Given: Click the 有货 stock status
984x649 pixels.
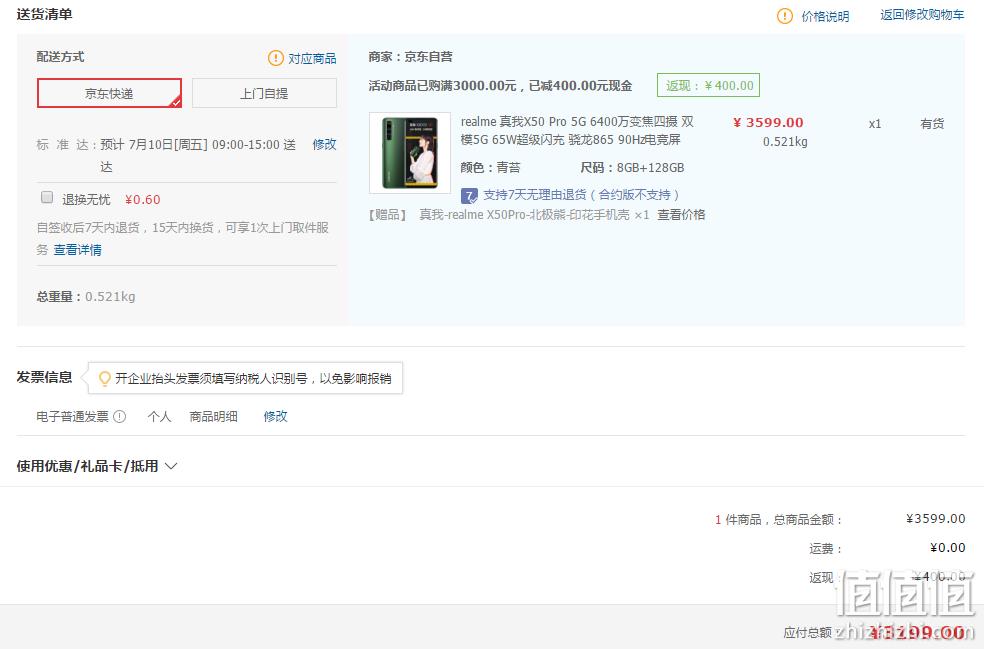Looking at the screenshot, I should [932, 124].
